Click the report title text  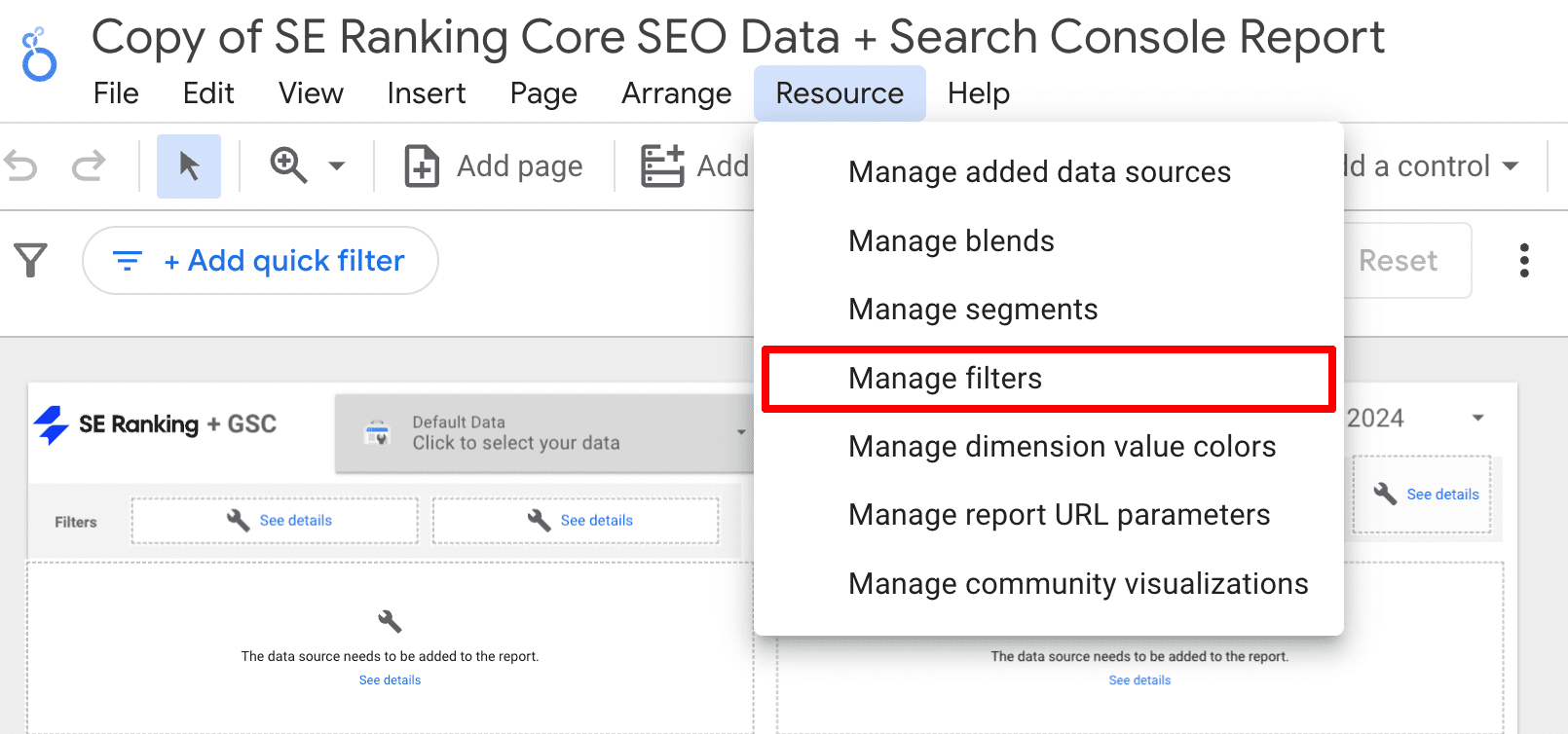737,37
